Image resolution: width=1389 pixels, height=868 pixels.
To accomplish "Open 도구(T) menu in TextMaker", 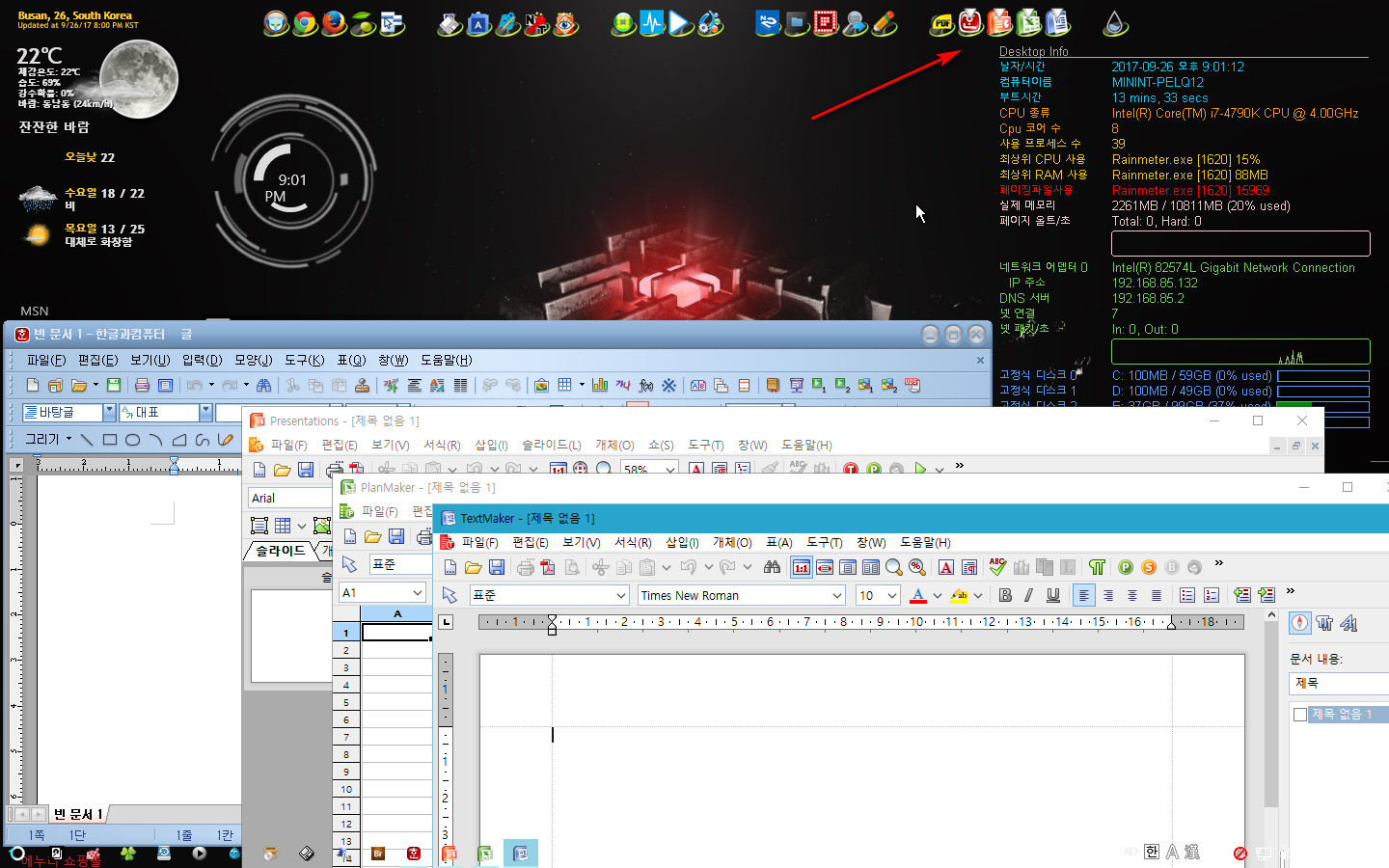I will point(825,542).
